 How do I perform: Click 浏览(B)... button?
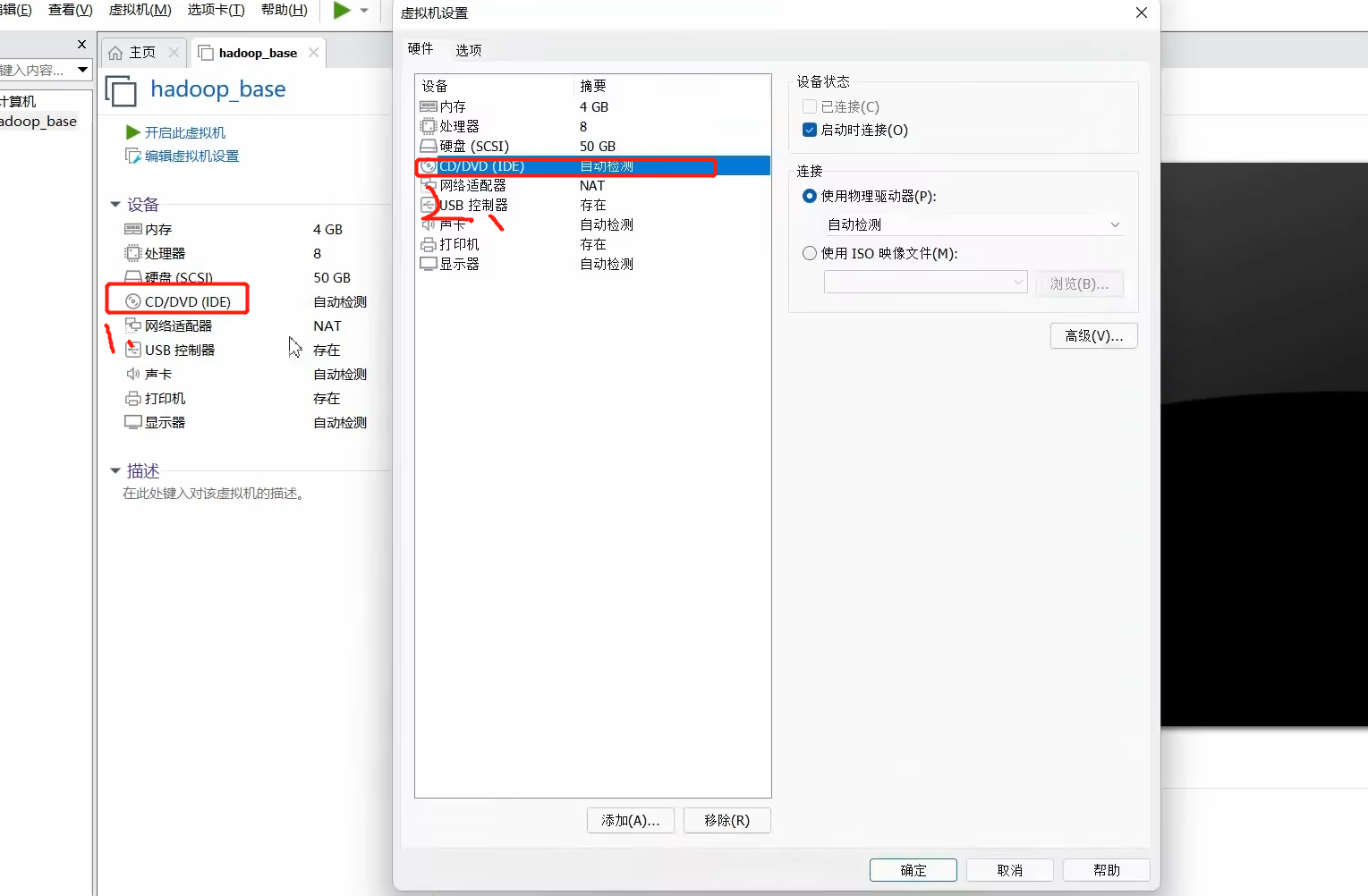click(x=1079, y=283)
